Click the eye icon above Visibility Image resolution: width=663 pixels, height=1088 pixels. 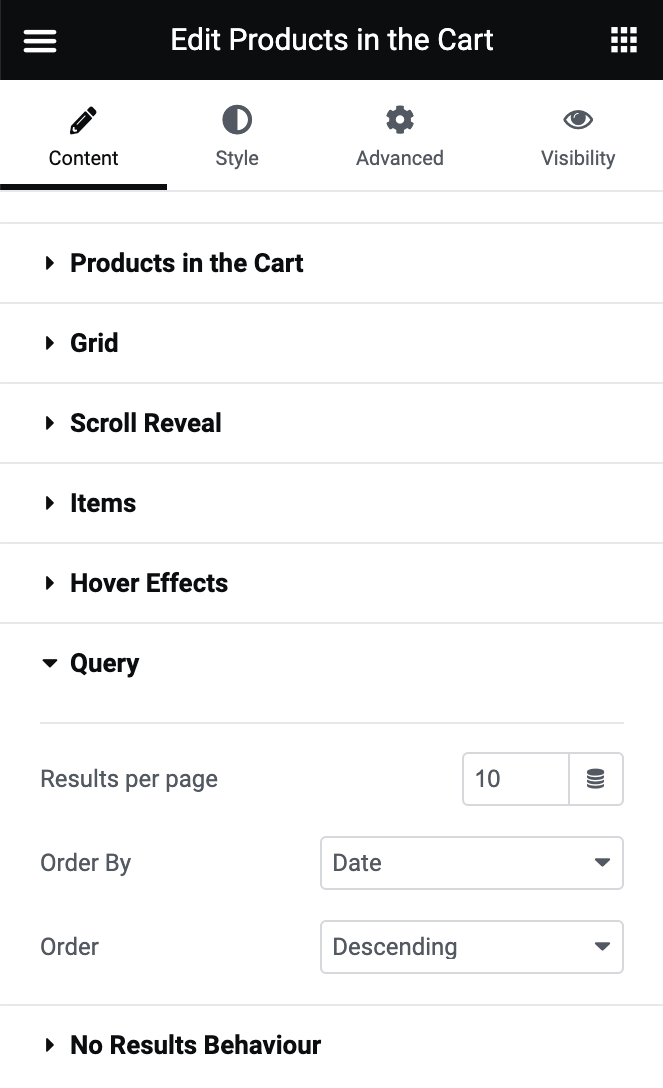pyautogui.click(x=578, y=118)
